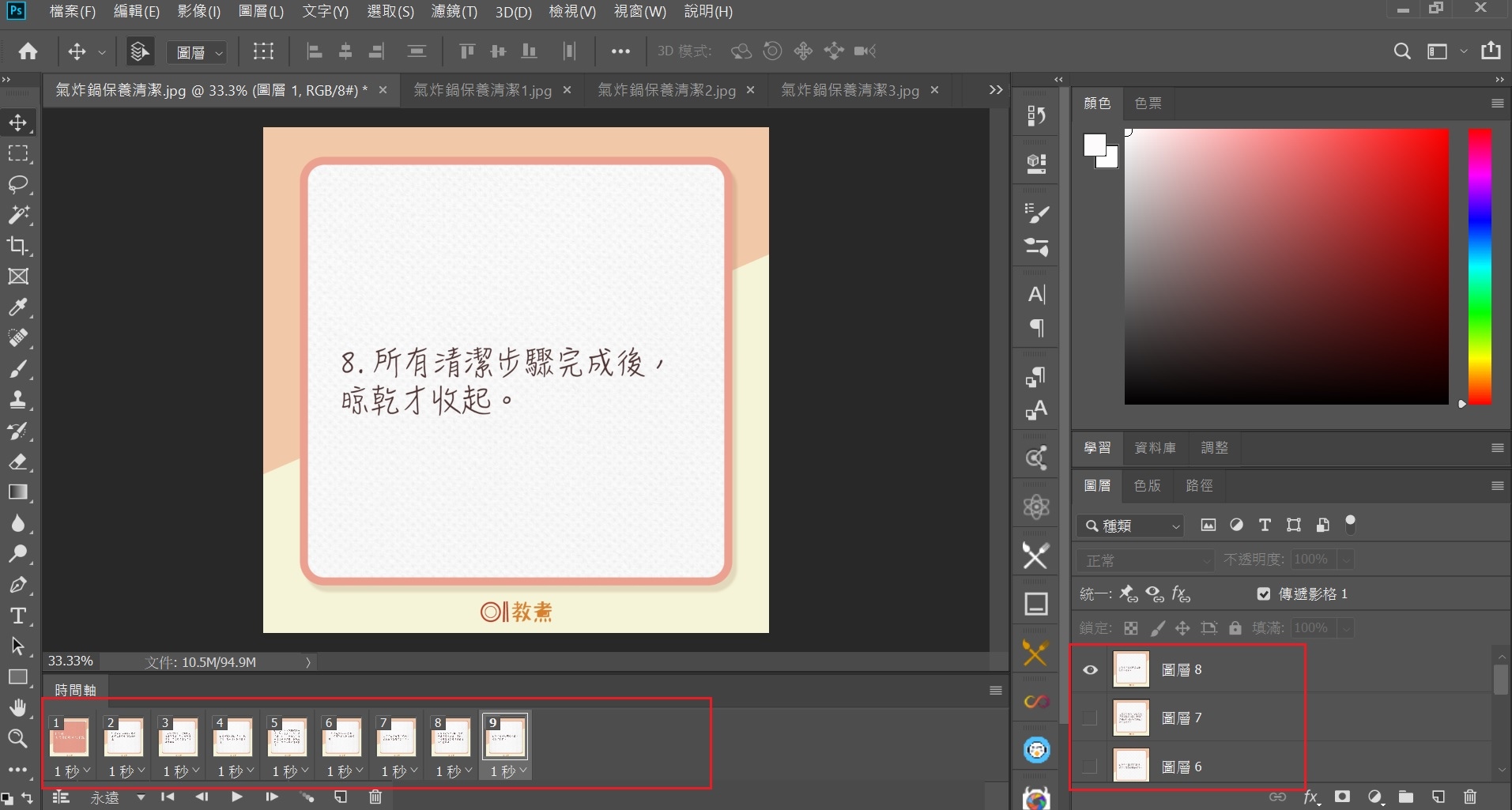Filter layers by text with the T filter icon
Image resolution: width=1512 pixels, height=810 pixels.
click(1265, 525)
